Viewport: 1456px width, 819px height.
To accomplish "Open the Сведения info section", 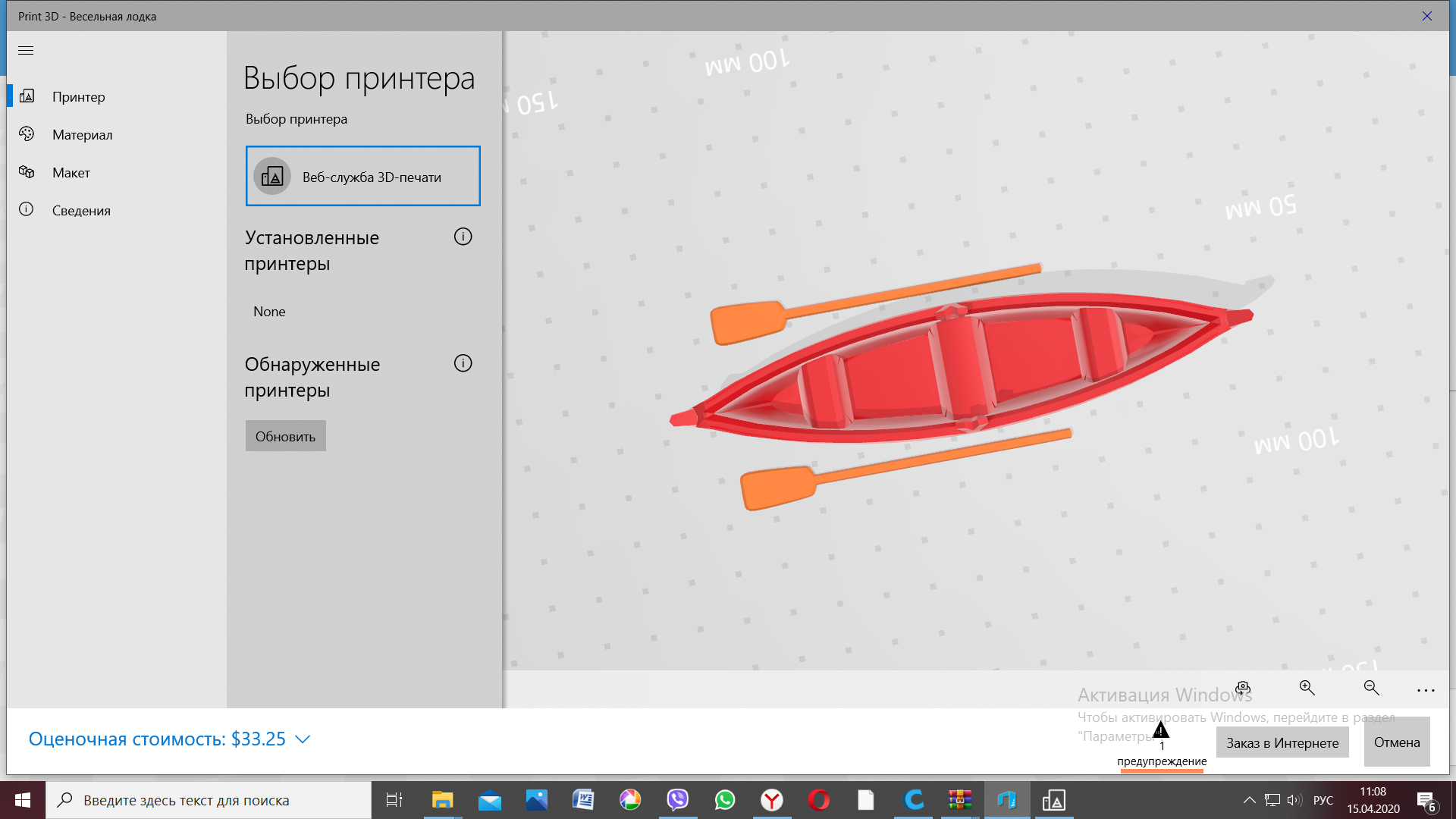I will click(x=27, y=210).
